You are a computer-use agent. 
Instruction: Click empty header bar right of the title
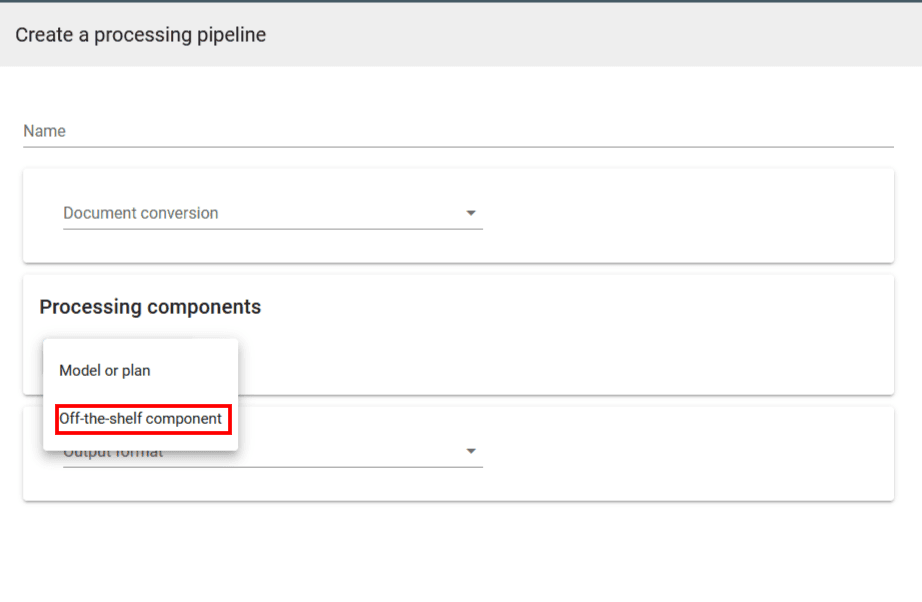pos(600,35)
